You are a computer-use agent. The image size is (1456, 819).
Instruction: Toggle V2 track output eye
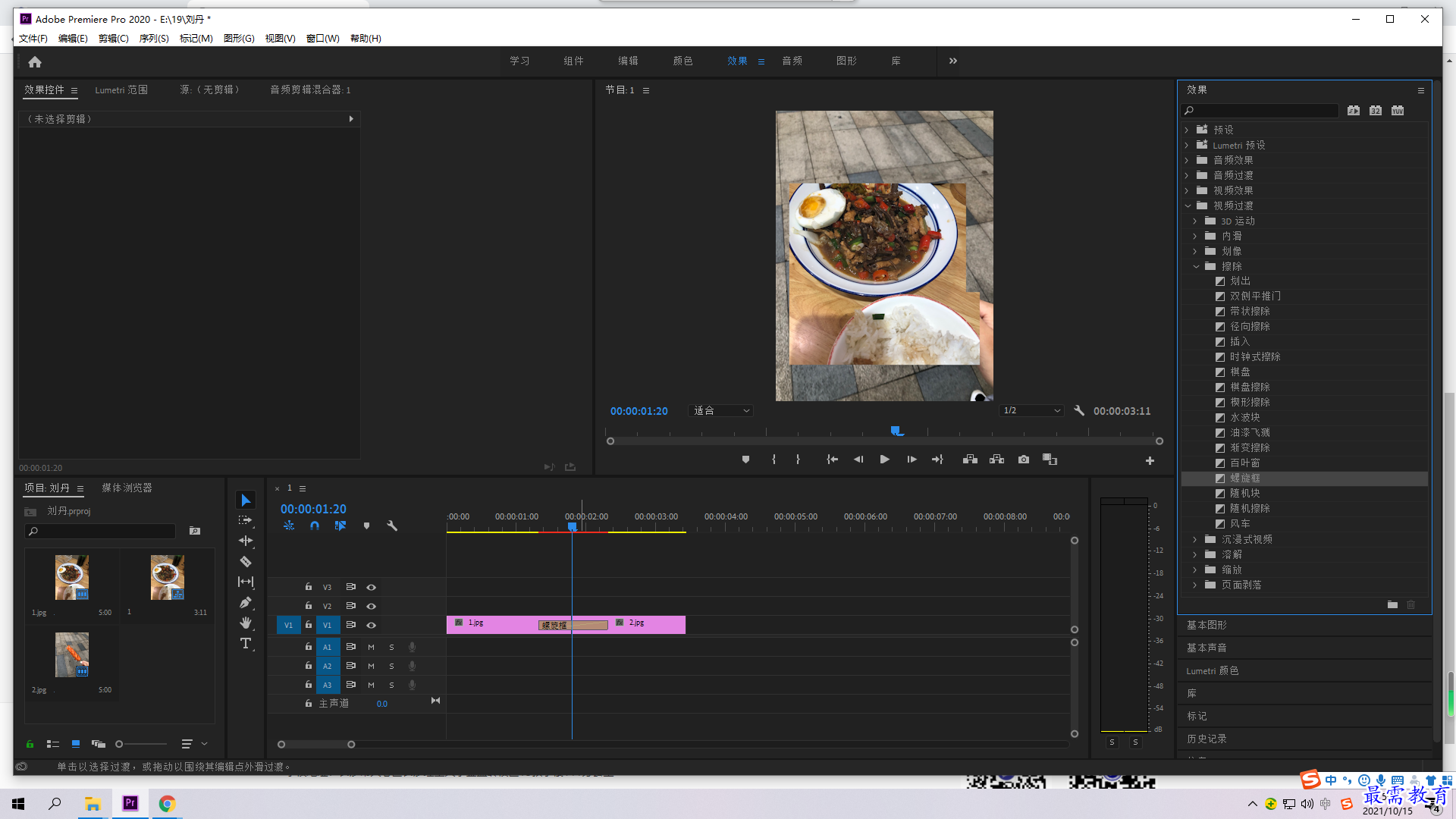(372, 607)
